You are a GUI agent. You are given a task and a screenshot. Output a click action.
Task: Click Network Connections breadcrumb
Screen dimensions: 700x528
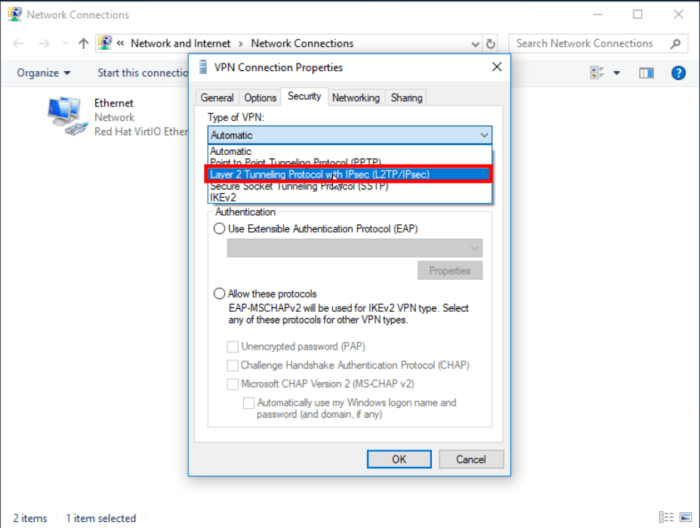pos(302,43)
